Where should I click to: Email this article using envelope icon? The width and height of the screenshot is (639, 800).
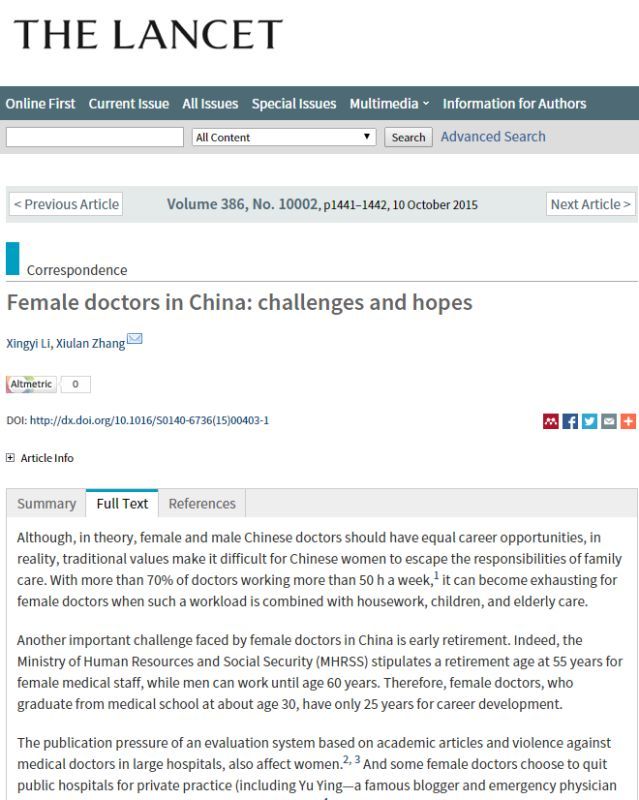coord(609,421)
